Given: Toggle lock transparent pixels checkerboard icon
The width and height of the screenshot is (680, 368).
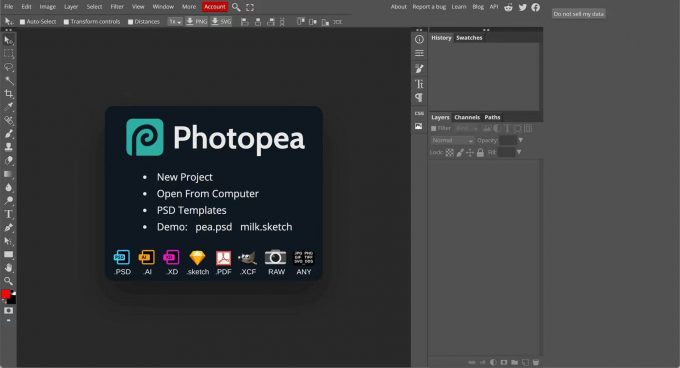Looking at the screenshot, I should [x=450, y=153].
